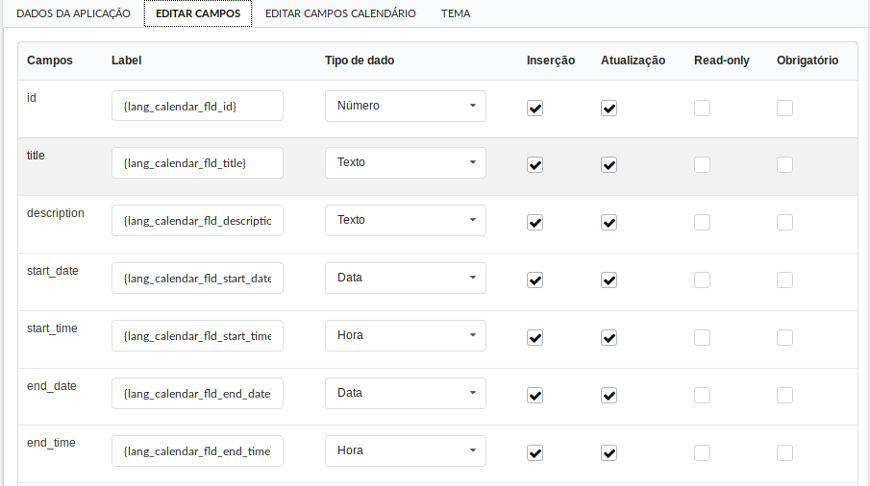
Task: Edit the label field for end_date
Action: click(x=198, y=393)
